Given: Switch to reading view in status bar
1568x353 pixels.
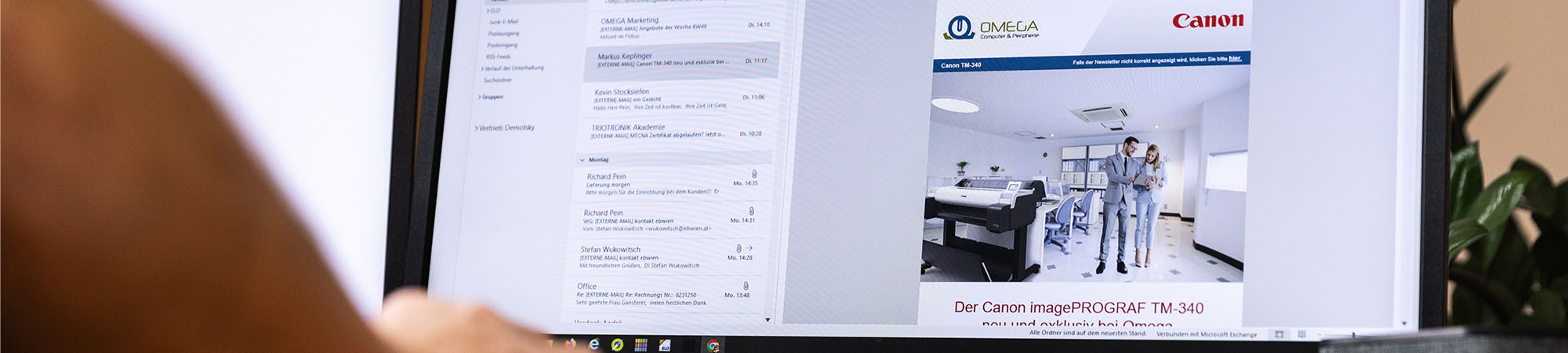Looking at the screenshot, I should tap(1301, 335).
